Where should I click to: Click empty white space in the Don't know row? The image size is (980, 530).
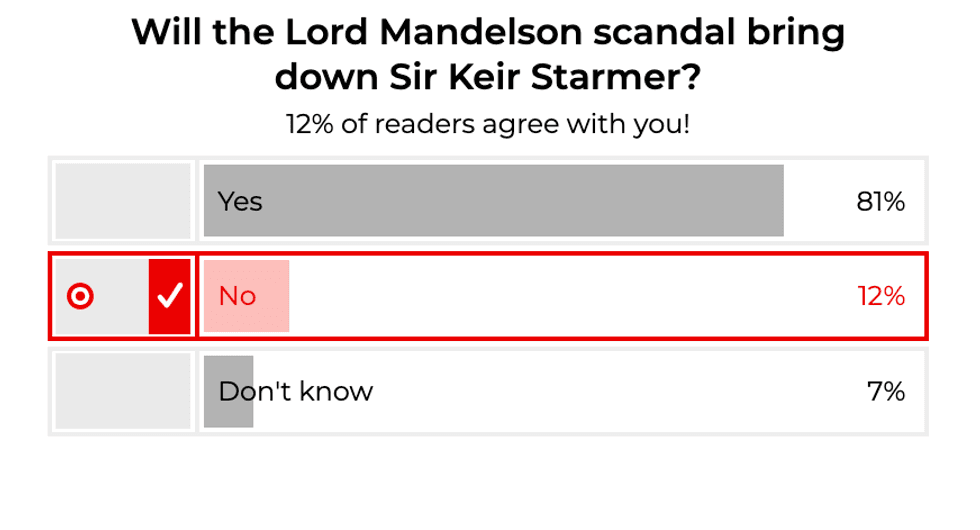600,391
